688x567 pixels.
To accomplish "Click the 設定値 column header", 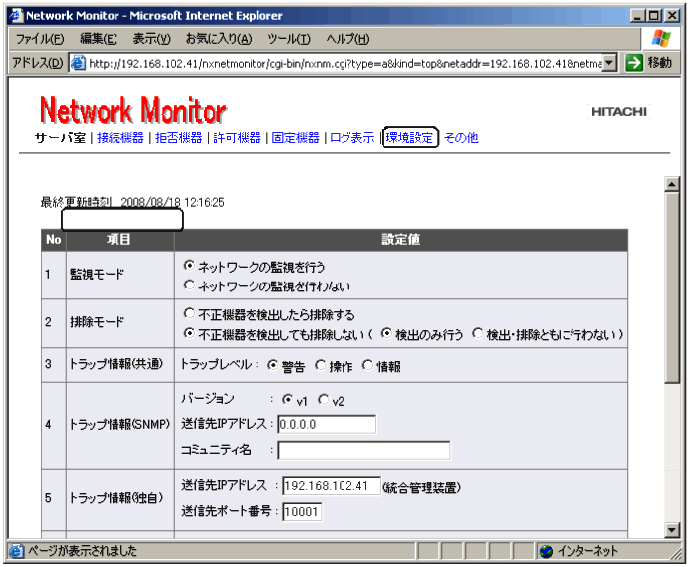I will [400, 240].
